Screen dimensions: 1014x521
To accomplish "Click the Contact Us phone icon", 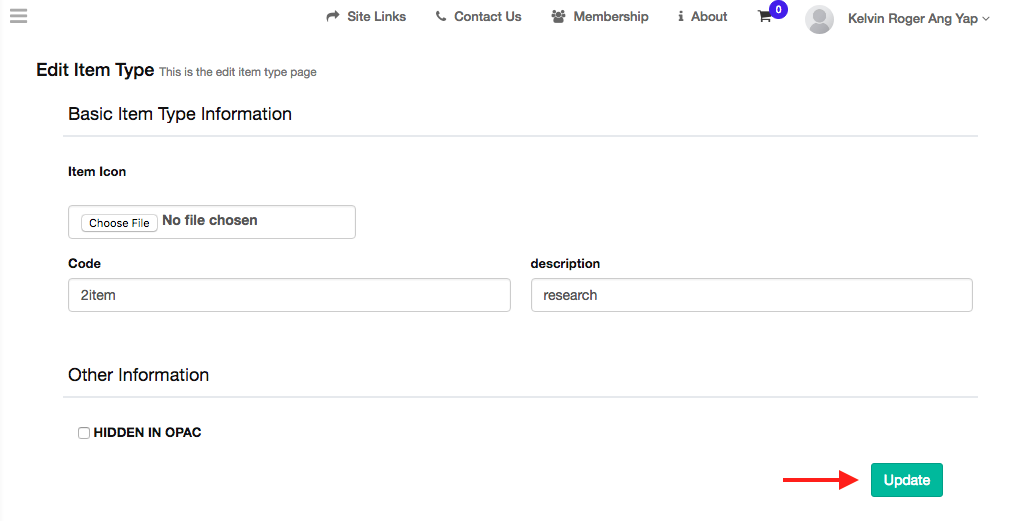I will tap(441, 16).
